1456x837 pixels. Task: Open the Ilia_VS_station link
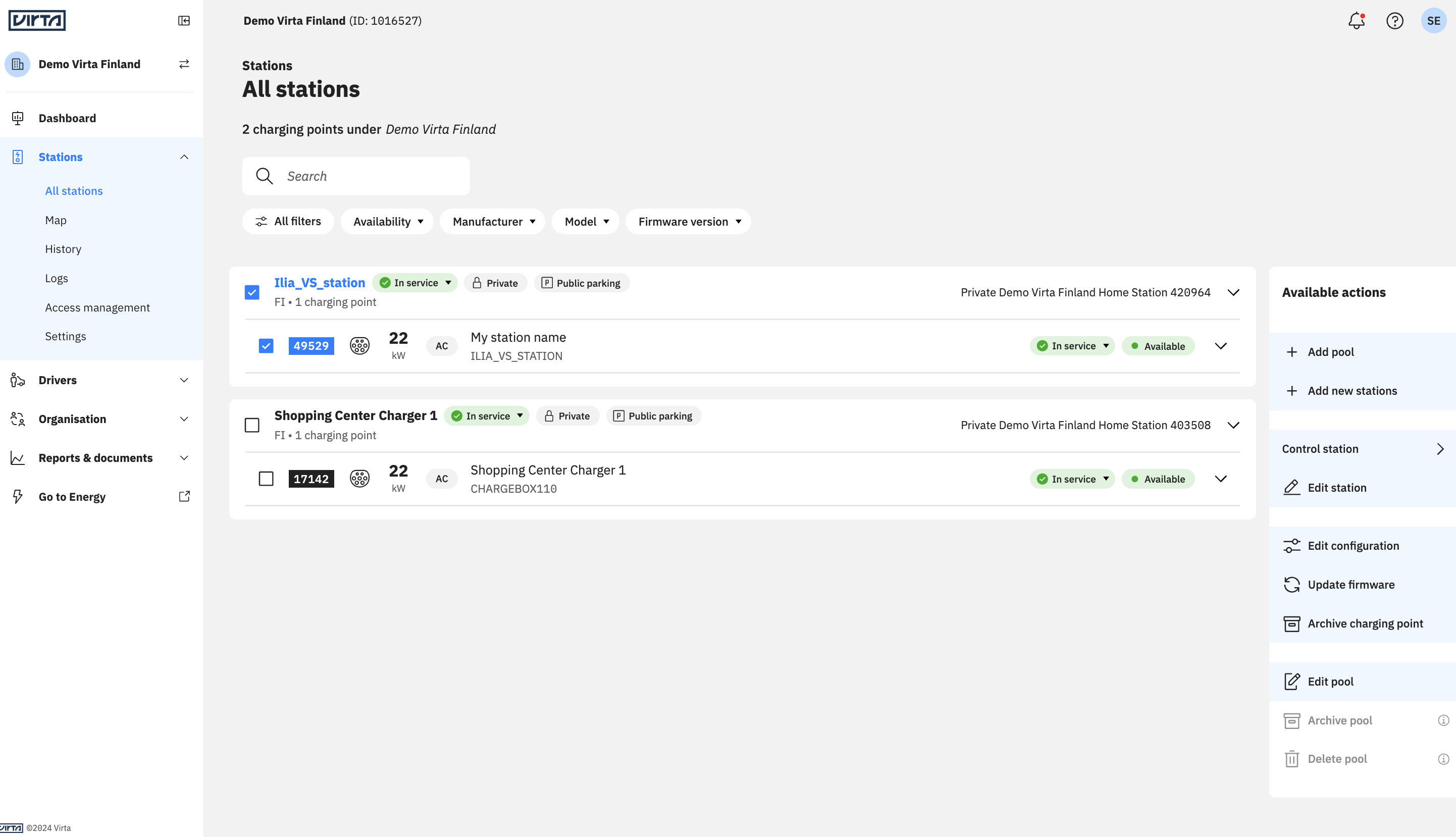point(320,283)
